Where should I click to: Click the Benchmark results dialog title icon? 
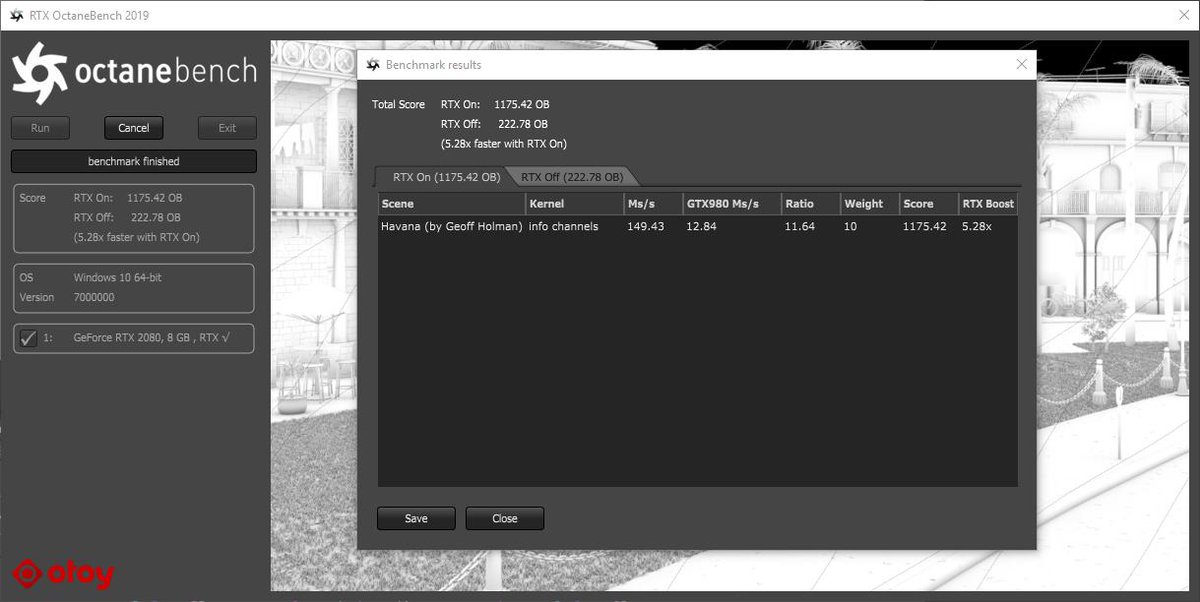[374, 65]
